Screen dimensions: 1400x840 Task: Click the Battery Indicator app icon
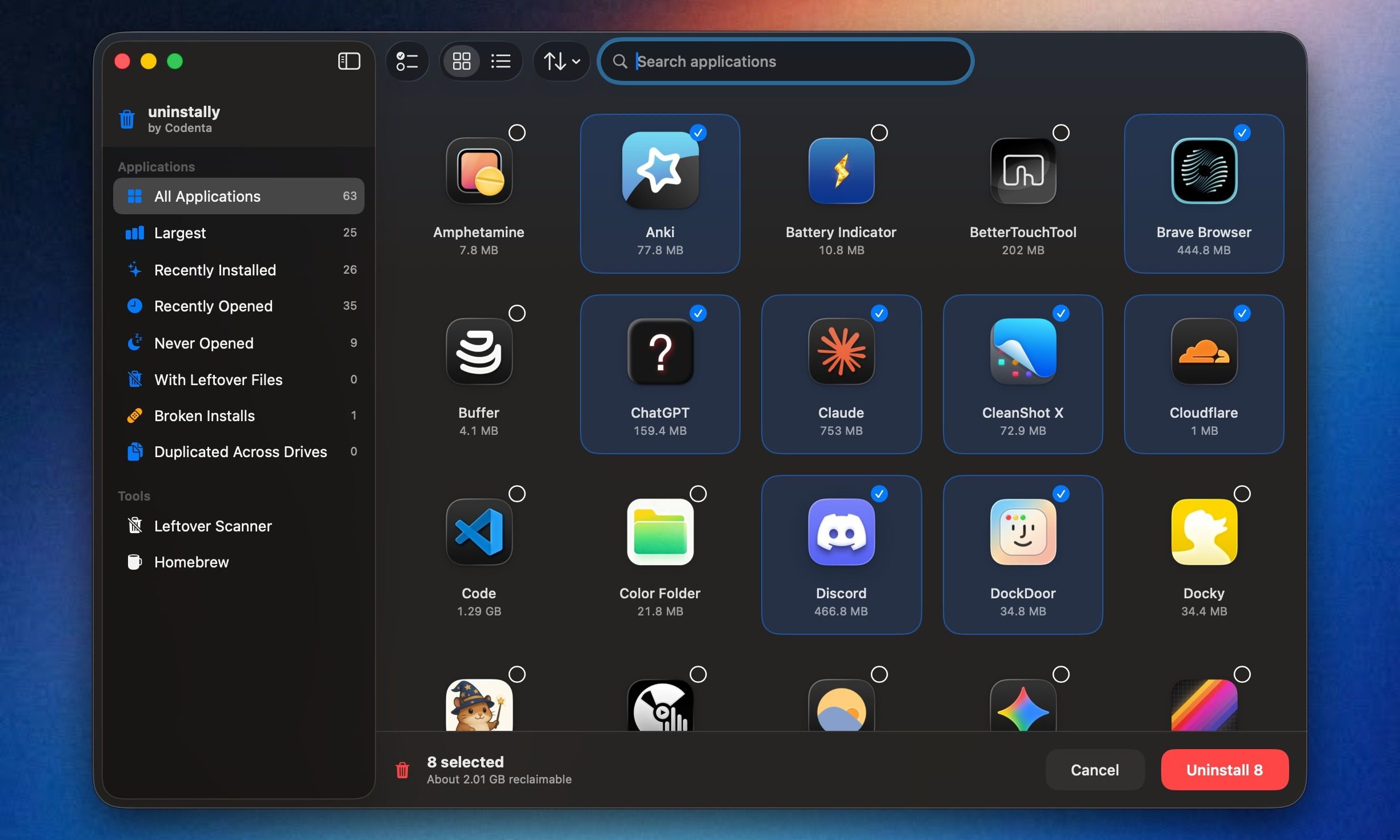(x=841, y=171)
